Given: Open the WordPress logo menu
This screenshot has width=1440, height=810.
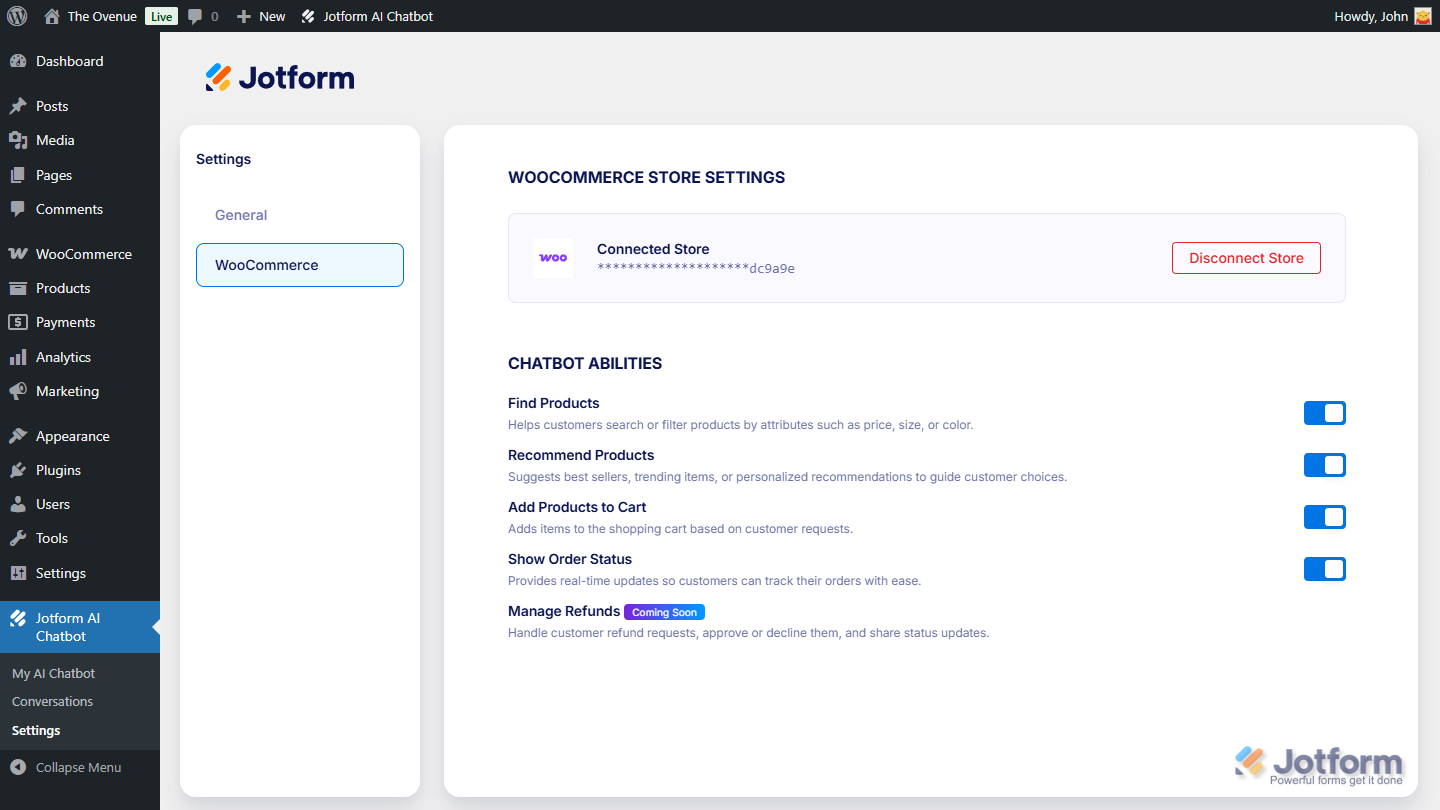Looking at the screenshot, I should (x=16, y=15).
